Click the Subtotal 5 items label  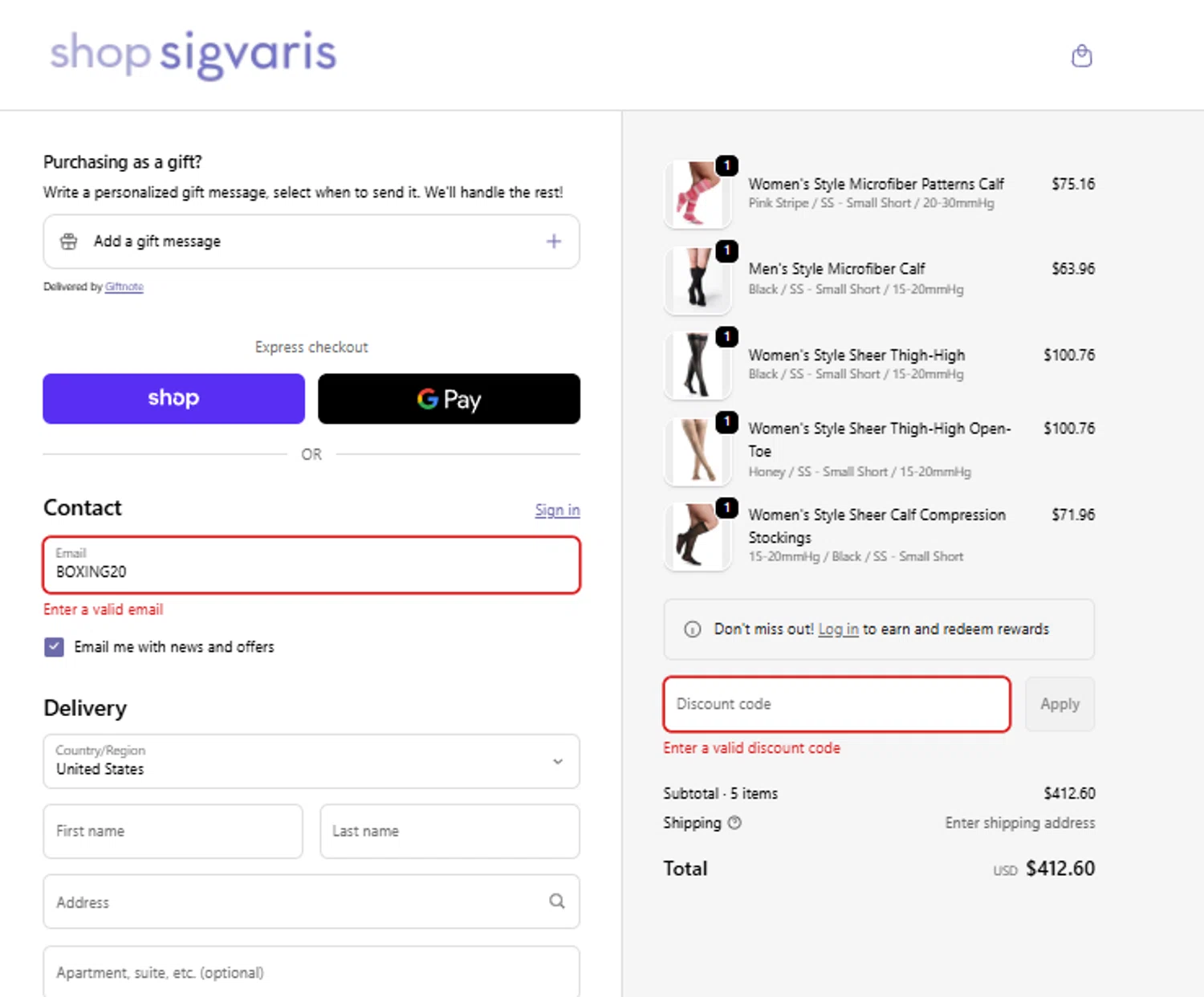720,793
